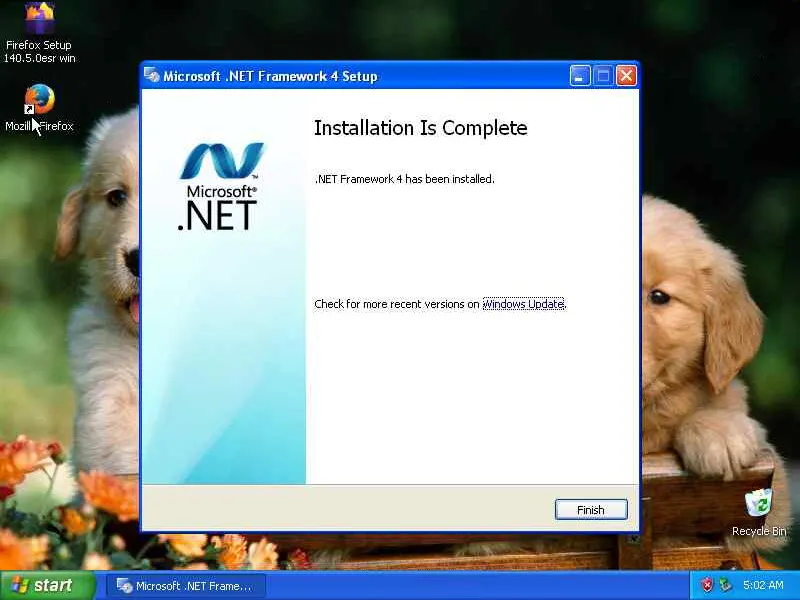Click the tray icon left of the clock
800x600 pixels.
[x=724, y=585]
